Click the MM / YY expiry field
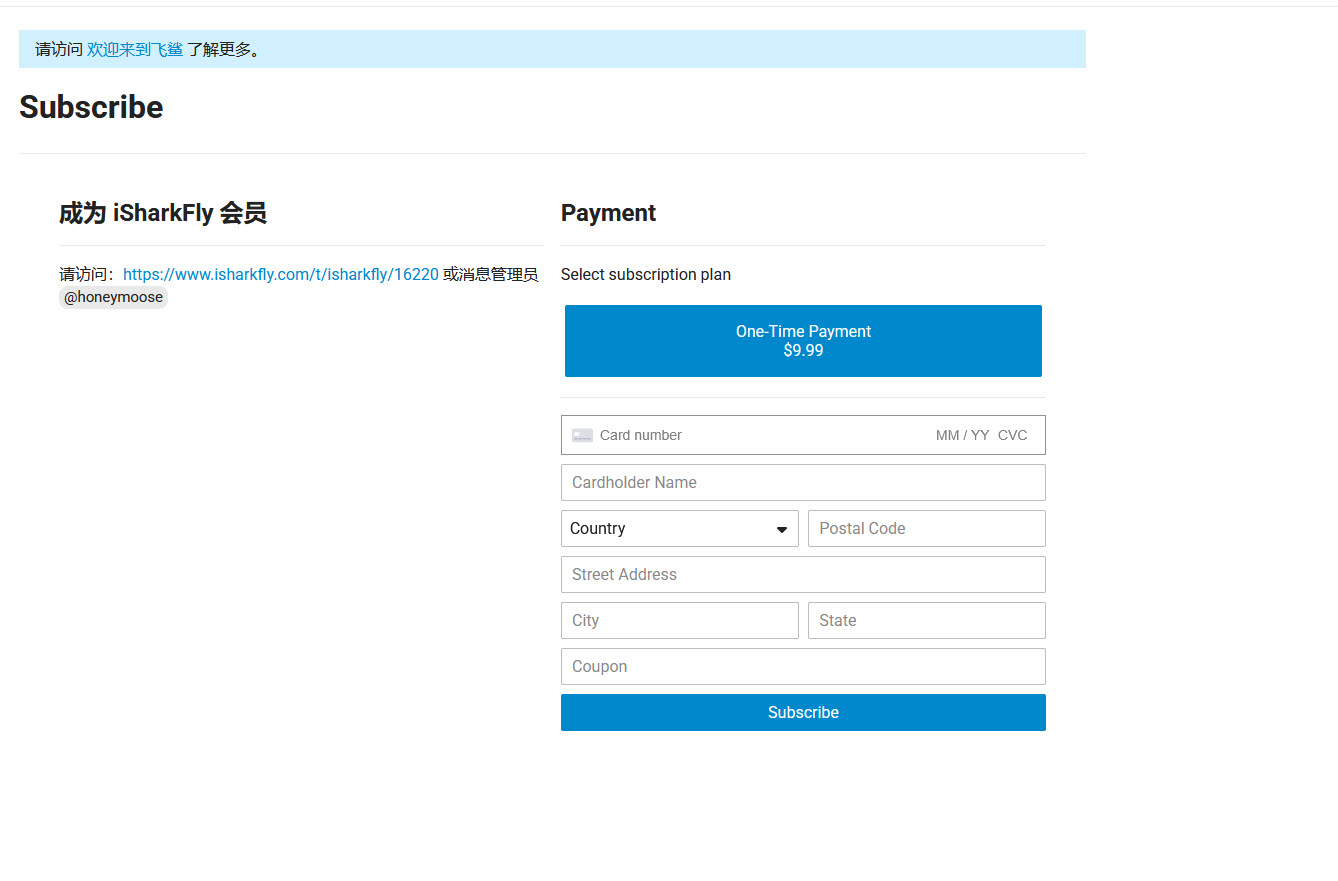The width and height of the screenshot is (1338, 881). point(962,435)
